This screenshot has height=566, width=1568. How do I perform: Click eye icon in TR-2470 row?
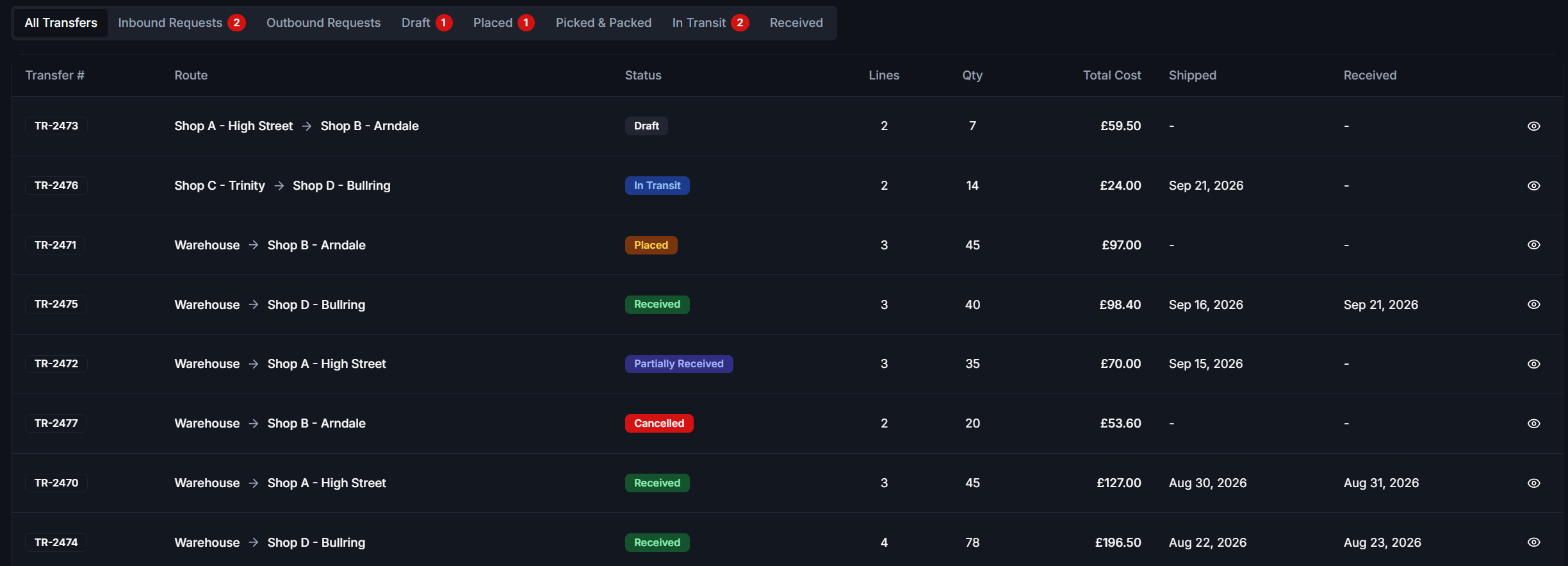1533,483
